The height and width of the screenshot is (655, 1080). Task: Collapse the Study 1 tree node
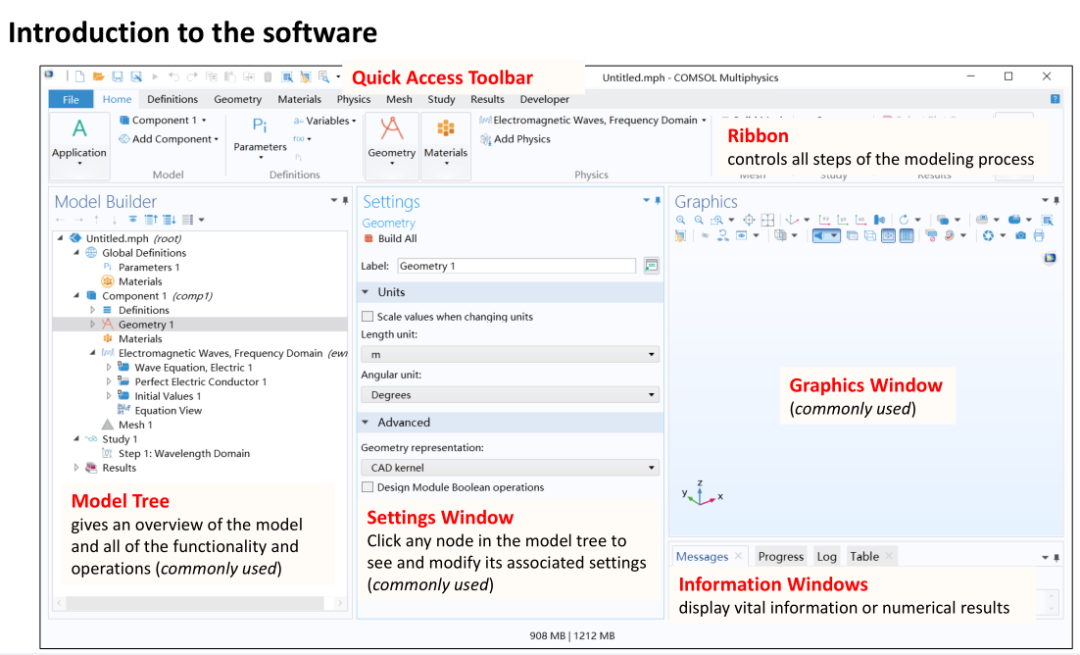coord(76,439)
